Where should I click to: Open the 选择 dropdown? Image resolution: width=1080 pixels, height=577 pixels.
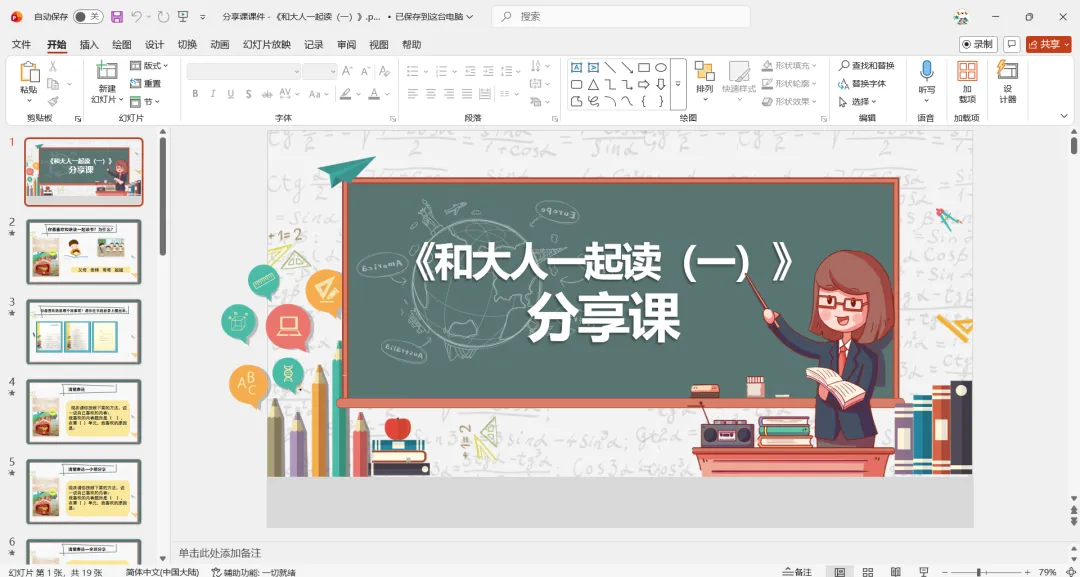tap(858, 101)
